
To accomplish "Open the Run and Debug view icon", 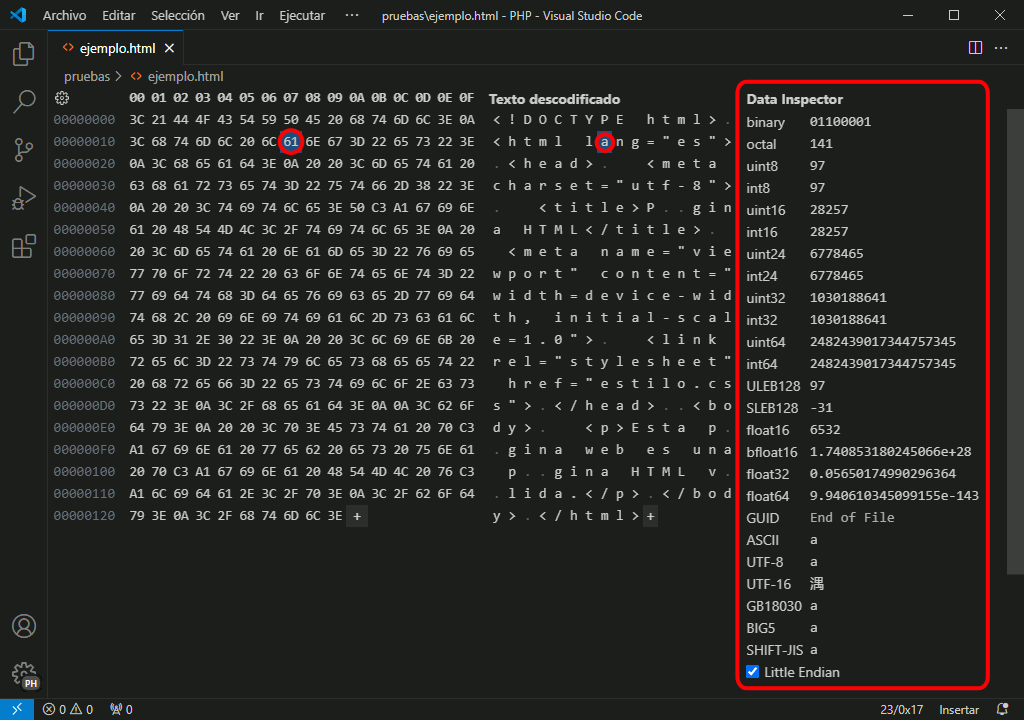I will pos(24,198).
